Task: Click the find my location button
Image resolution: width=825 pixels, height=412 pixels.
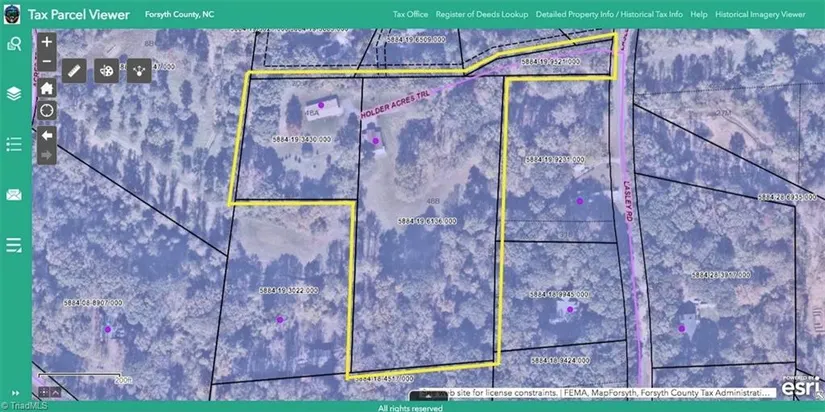Action: click(46, 110)
